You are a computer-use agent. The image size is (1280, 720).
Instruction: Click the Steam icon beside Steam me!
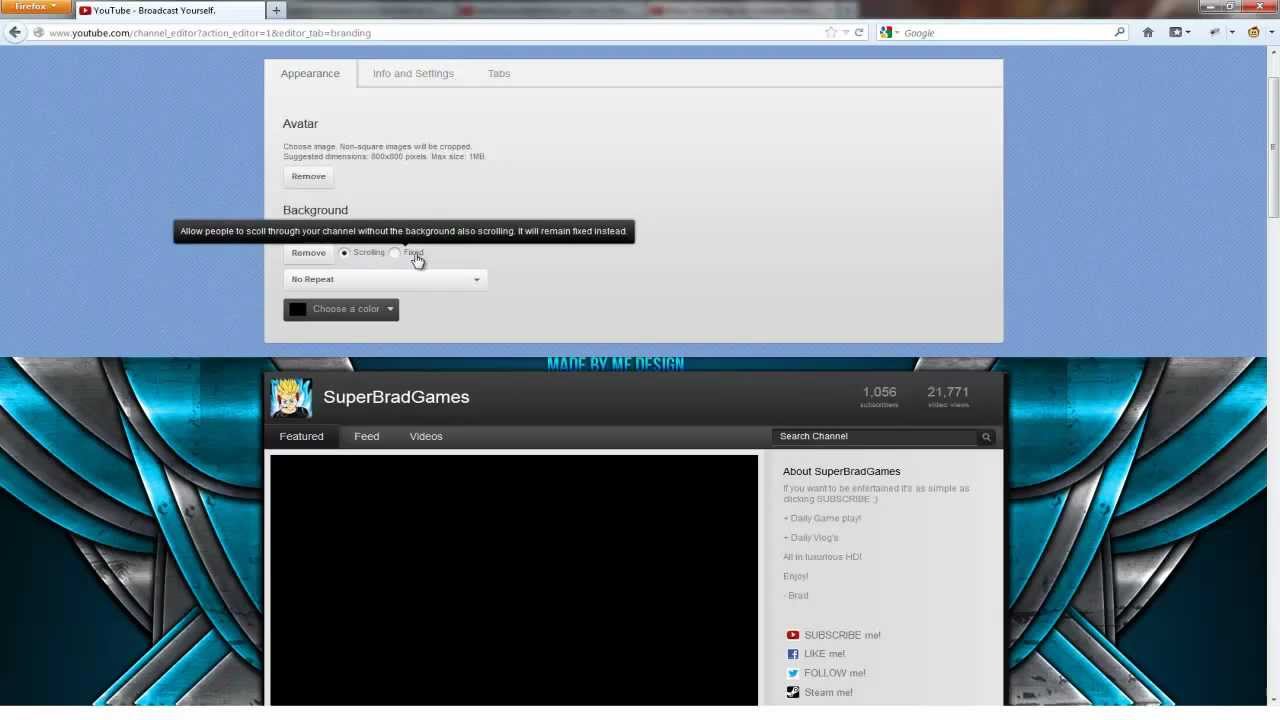[792, 692]
